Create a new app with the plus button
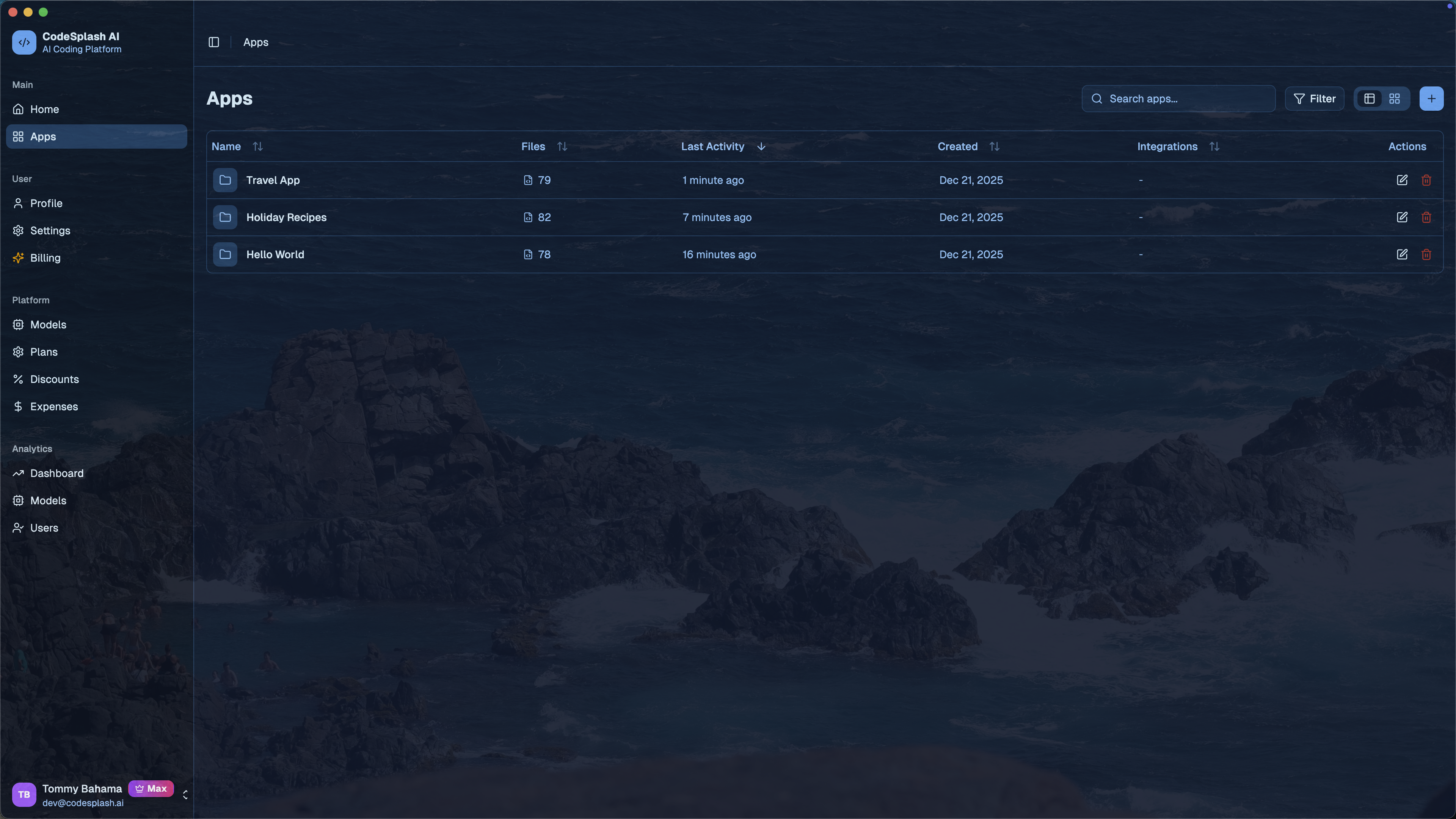The image size is (1456, 819). [x=1432, y=98]
